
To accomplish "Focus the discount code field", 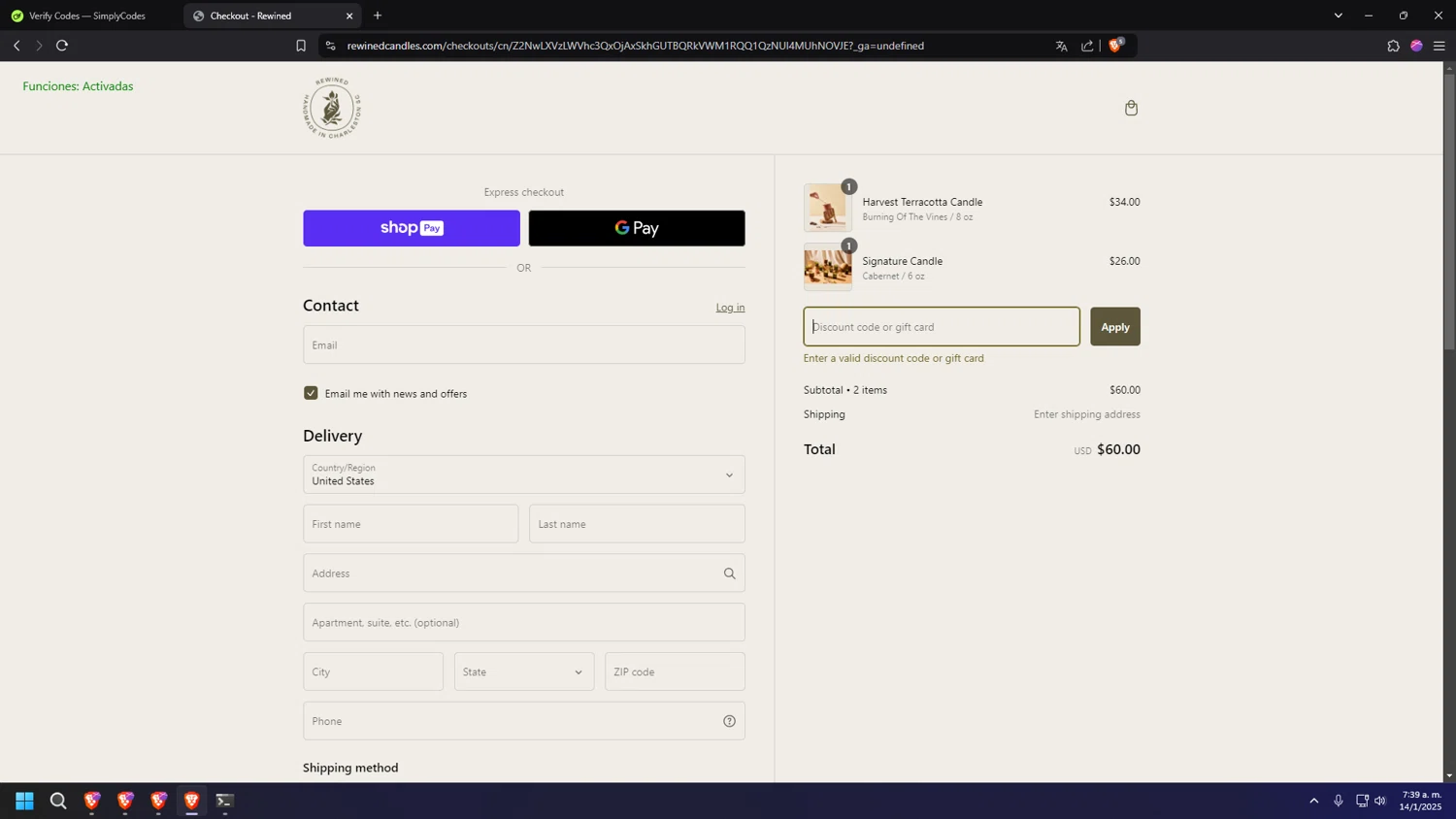I will click(x=942, y=327).
